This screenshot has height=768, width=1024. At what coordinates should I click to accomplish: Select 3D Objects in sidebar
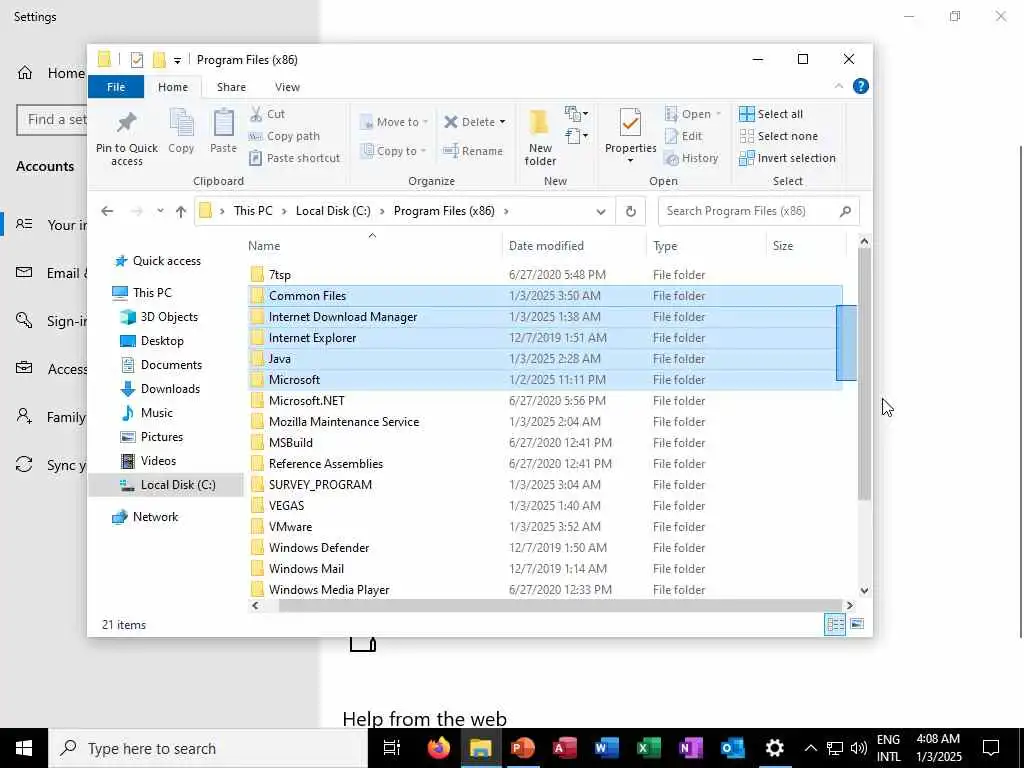click(168, 317)
